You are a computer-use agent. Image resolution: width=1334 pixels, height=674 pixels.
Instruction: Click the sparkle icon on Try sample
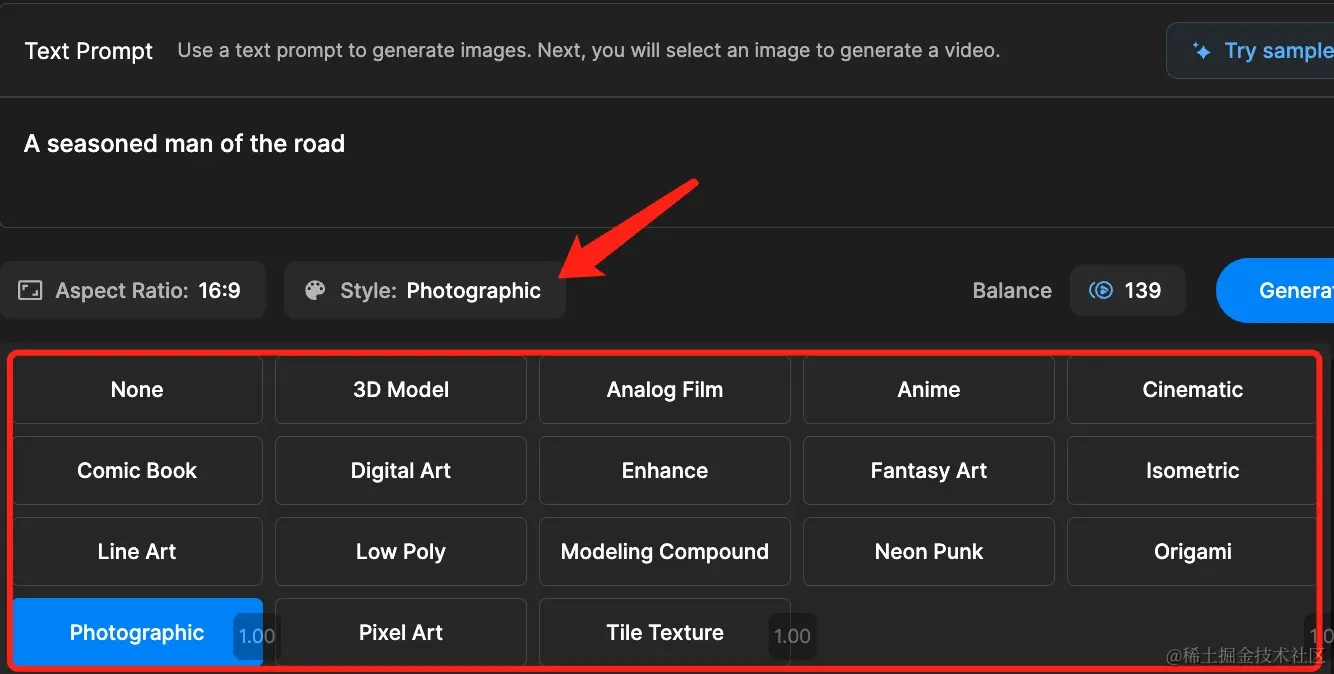coord(1202,51)
